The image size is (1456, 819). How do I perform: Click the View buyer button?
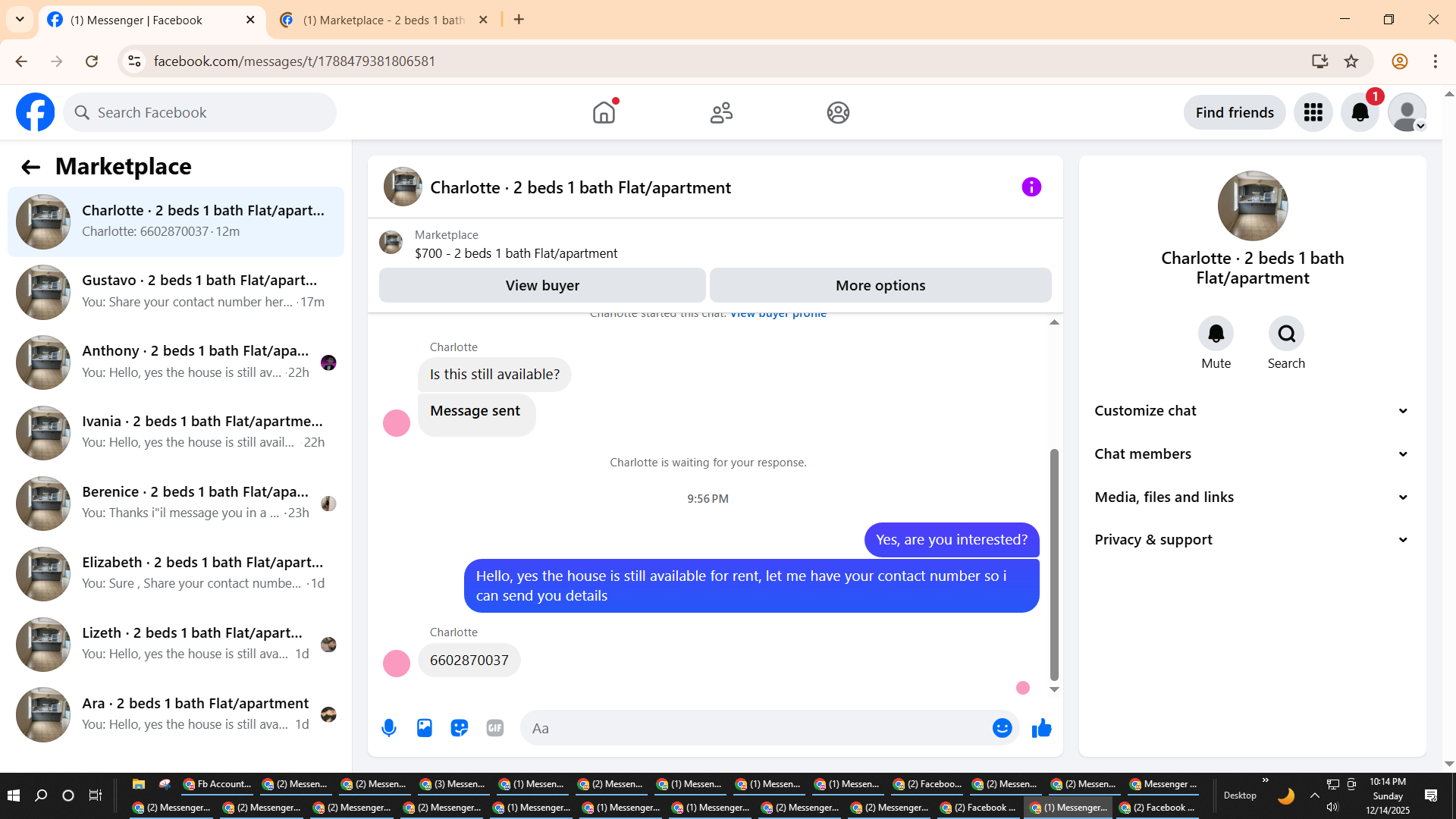[x=542, y=286]
